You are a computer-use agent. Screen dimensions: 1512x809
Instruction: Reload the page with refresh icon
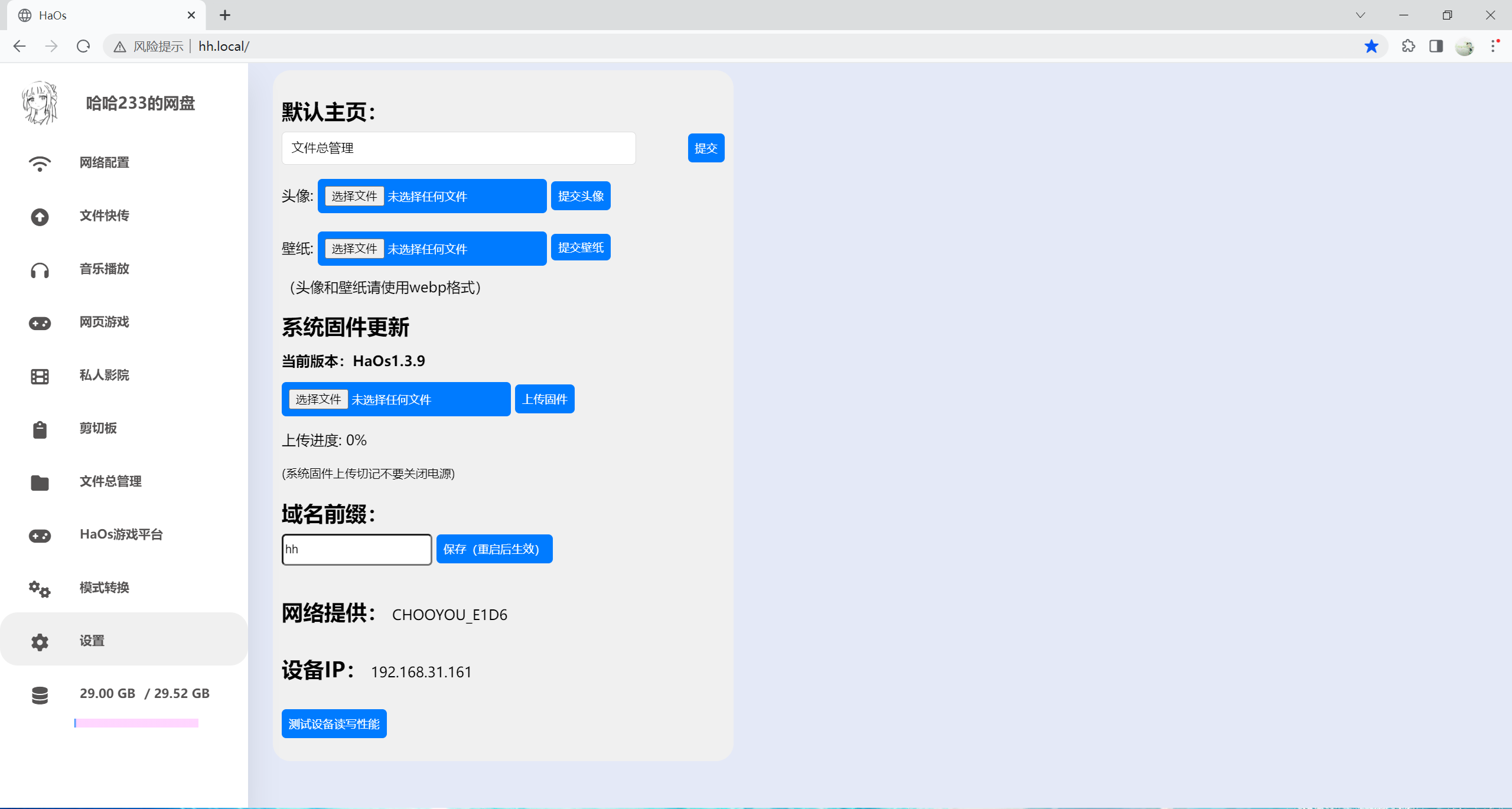click(83, 46)
